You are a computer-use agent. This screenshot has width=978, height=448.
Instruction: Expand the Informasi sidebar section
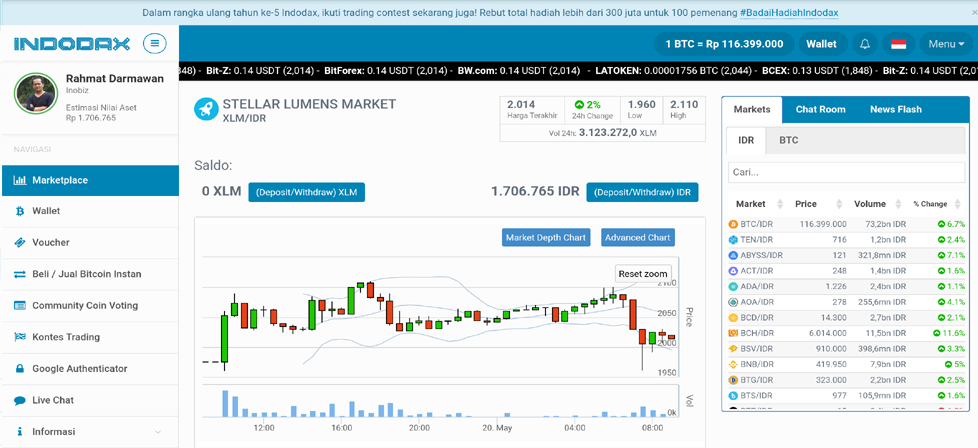pos(158,432)
